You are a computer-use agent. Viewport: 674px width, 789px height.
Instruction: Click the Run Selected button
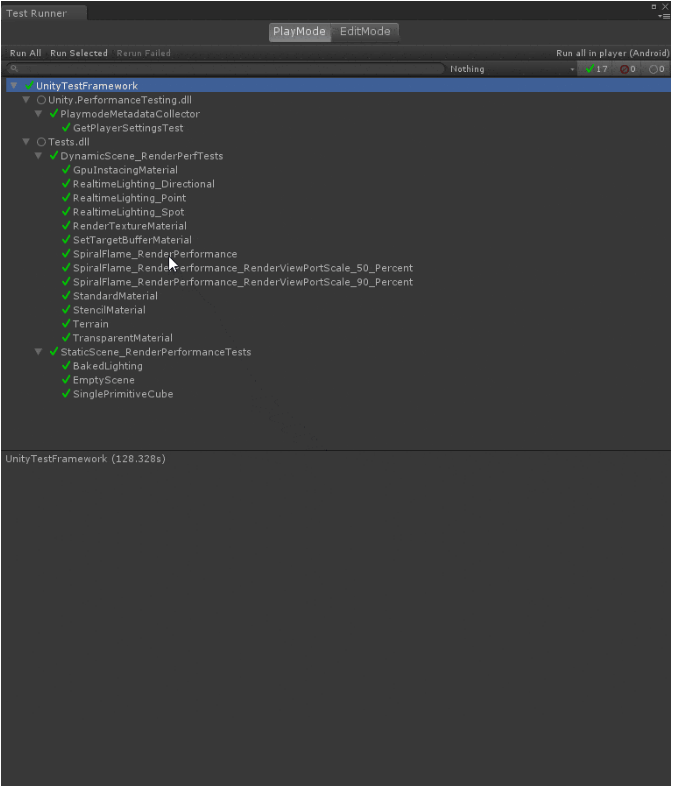[79, 53]
